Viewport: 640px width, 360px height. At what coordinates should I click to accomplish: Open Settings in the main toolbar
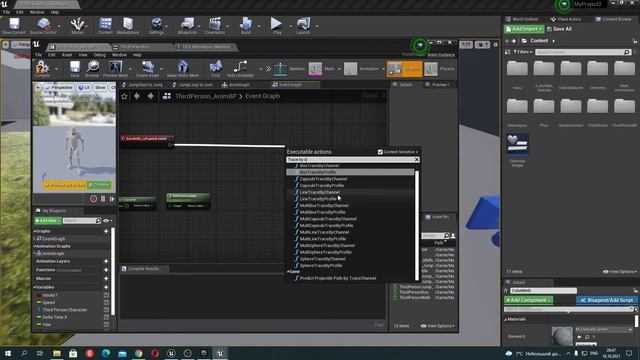[156, 26]
